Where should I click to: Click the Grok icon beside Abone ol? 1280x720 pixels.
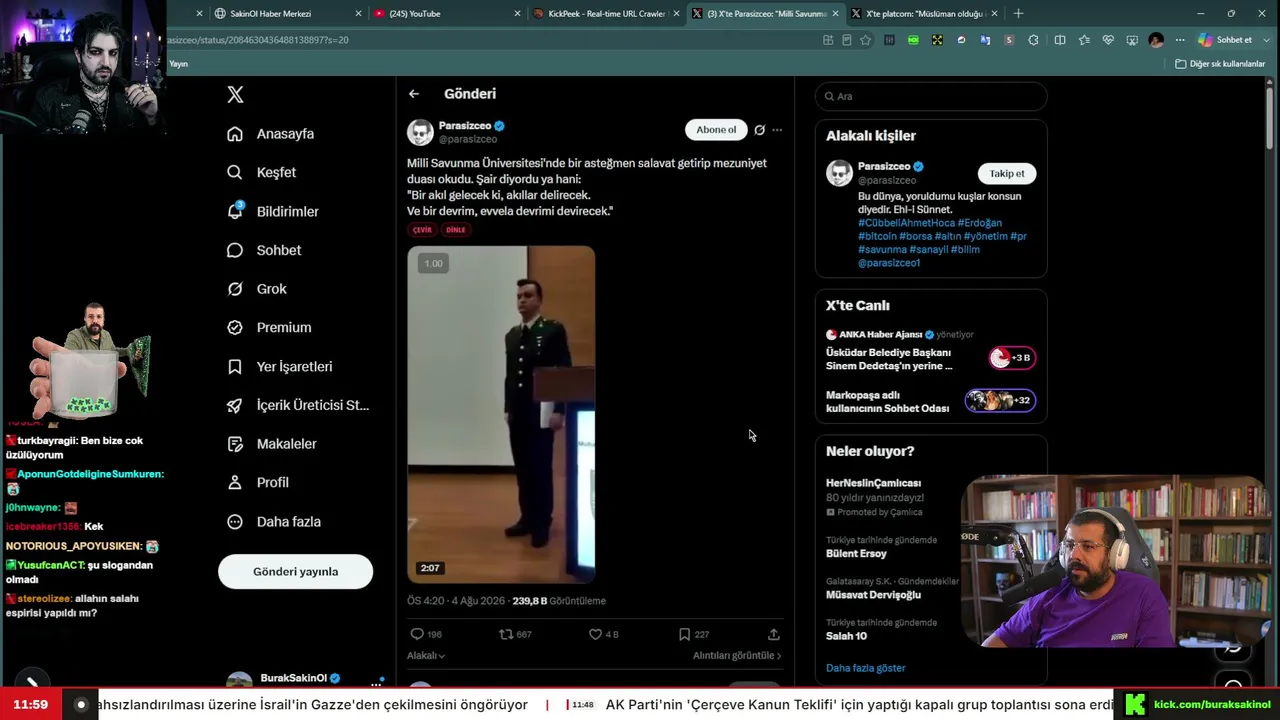[759, 130]
